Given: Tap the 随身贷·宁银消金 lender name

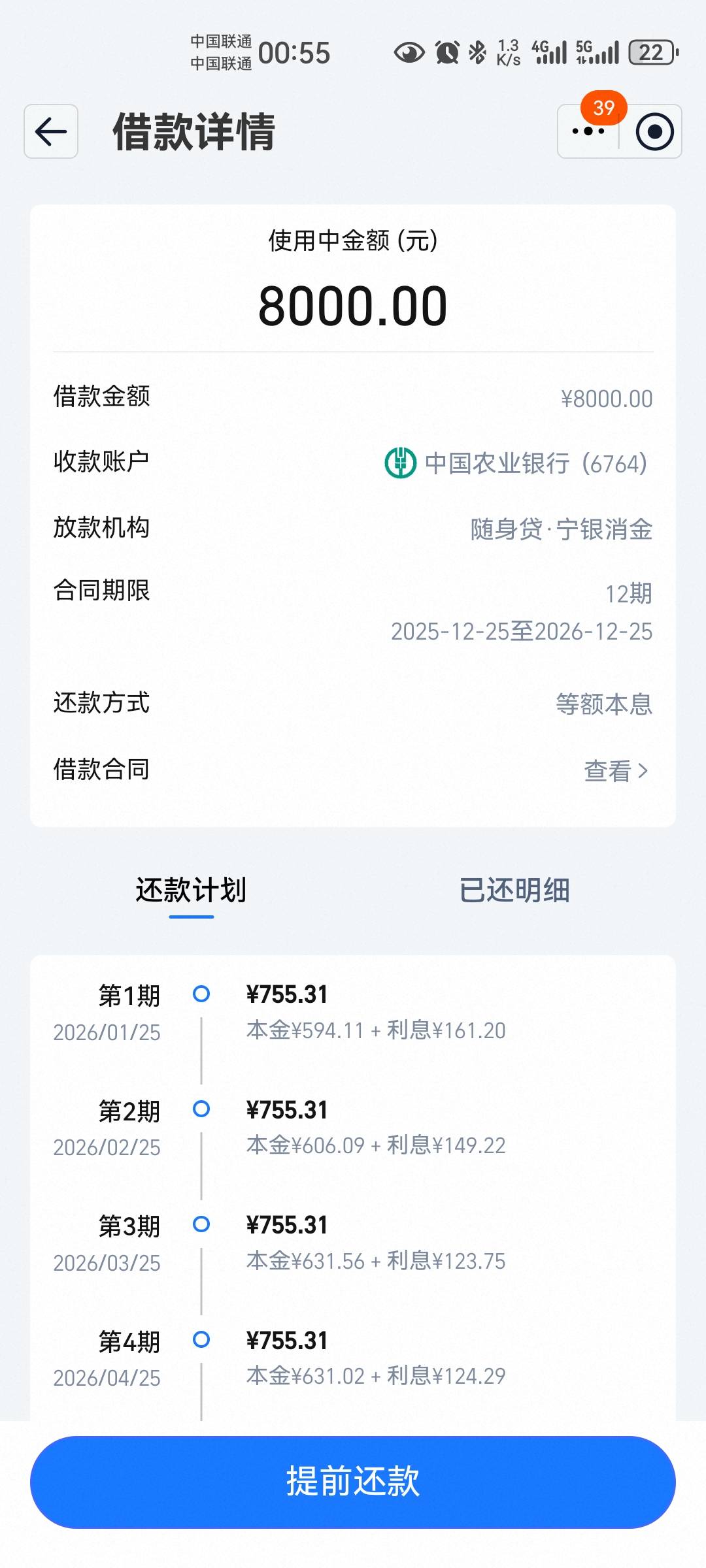Looking at the screenshot, I should point(561,529).
